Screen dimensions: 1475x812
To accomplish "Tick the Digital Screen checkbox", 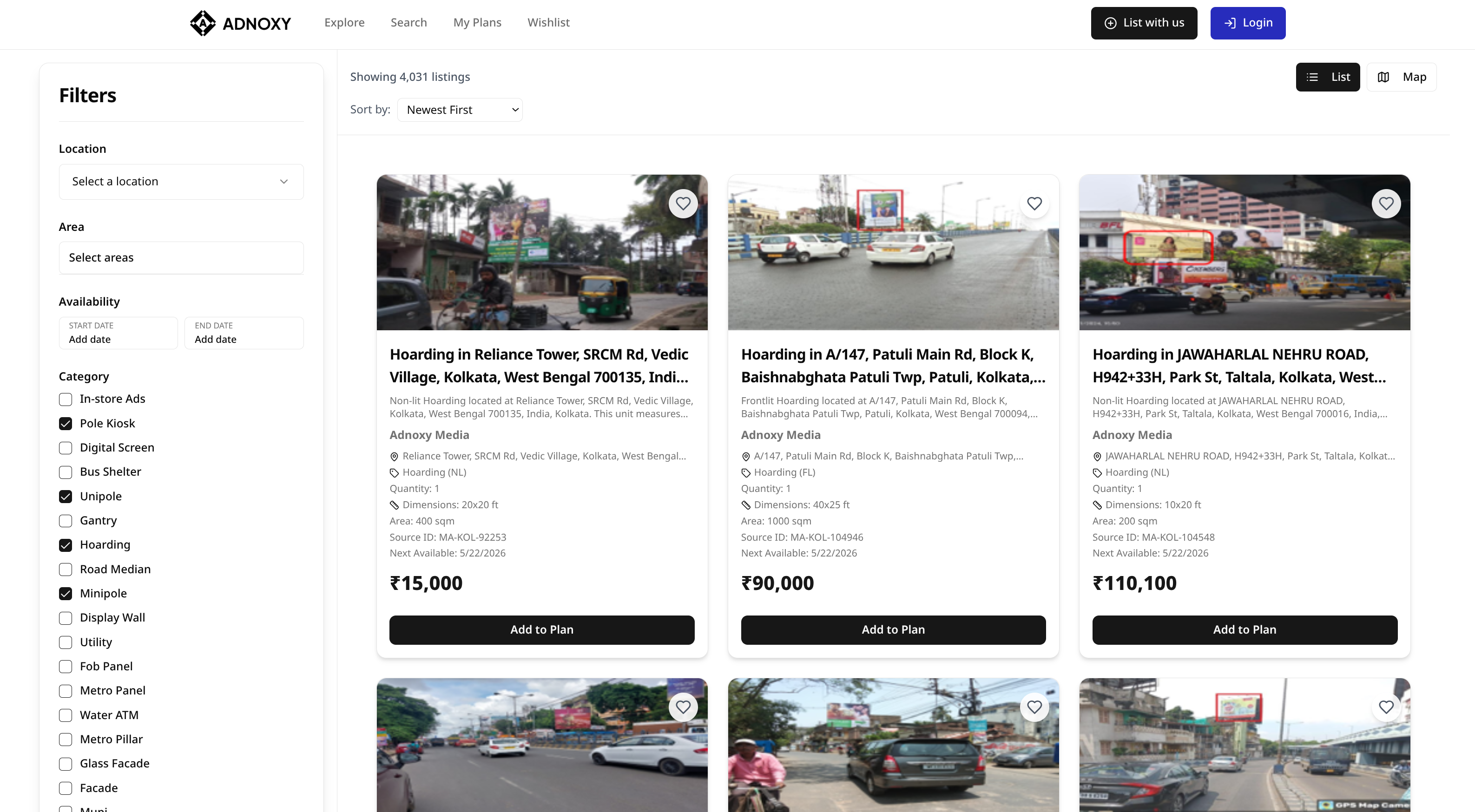I will 65,448.
